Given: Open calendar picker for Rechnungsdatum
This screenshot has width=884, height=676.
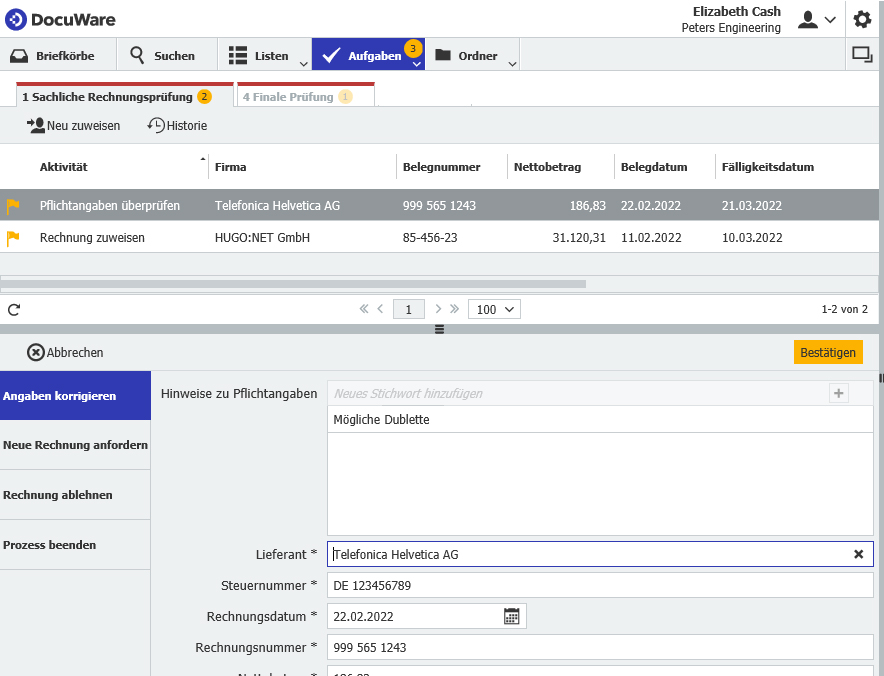Looking at the screenshot, I should (x=511, y=617).
